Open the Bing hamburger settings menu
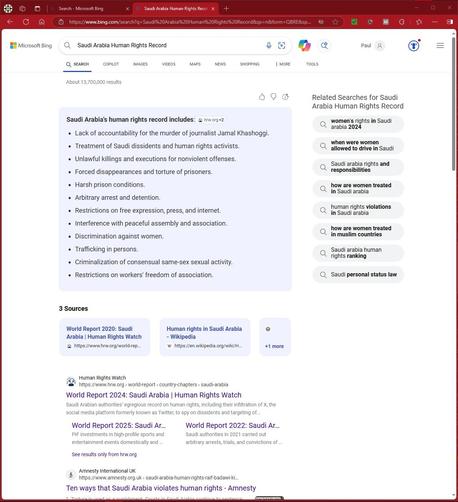 pyautogui.click(x=440, y=45)
